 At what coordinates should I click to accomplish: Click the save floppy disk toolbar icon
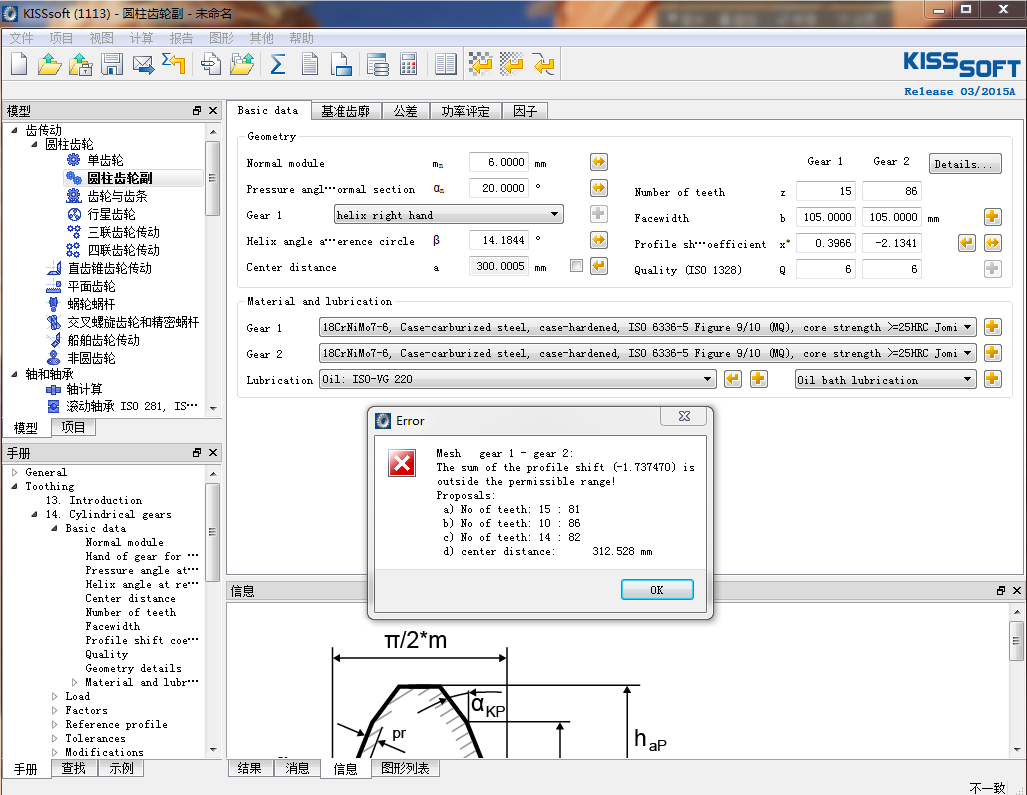coord(112,64)
